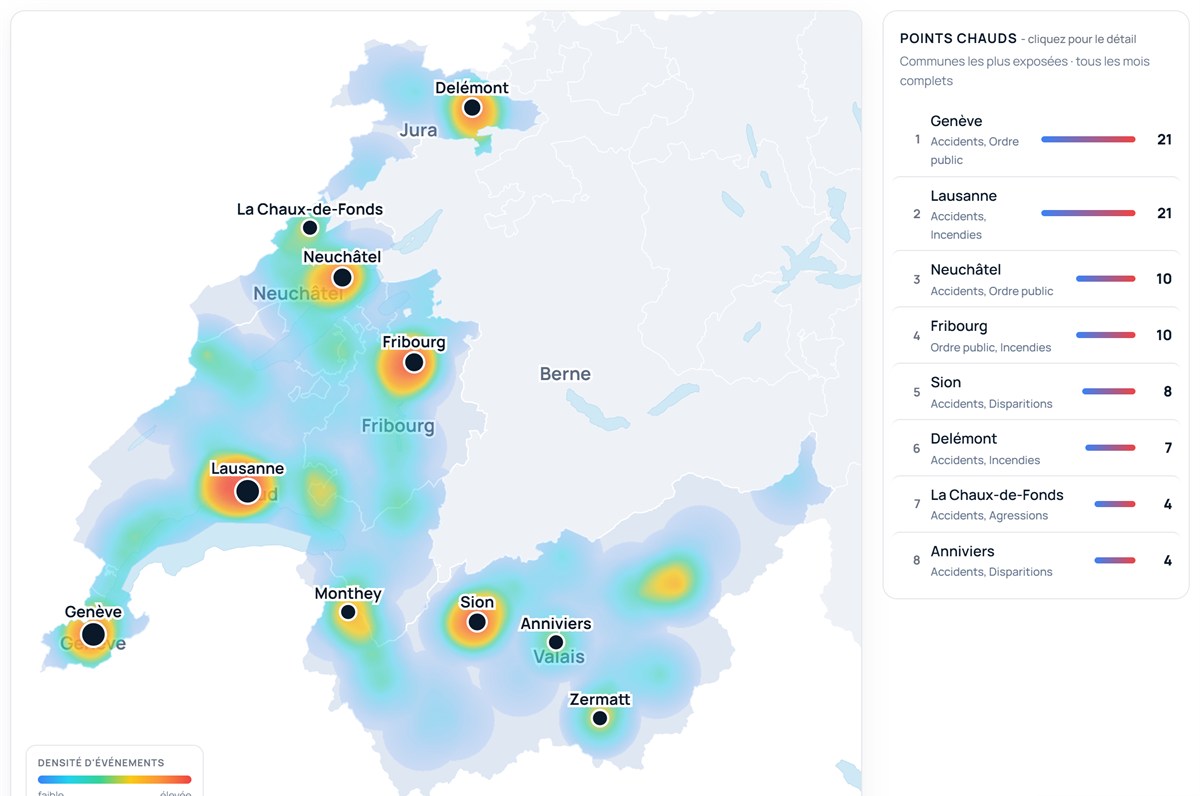The height and width of the screenshot is (796, 1200).
Task: Click the count 8 in Sion row
Action: (x=1167, y=391)
